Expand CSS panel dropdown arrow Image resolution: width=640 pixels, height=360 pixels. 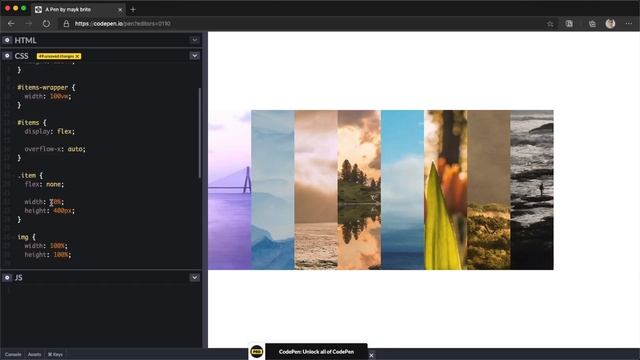[195, 56]
